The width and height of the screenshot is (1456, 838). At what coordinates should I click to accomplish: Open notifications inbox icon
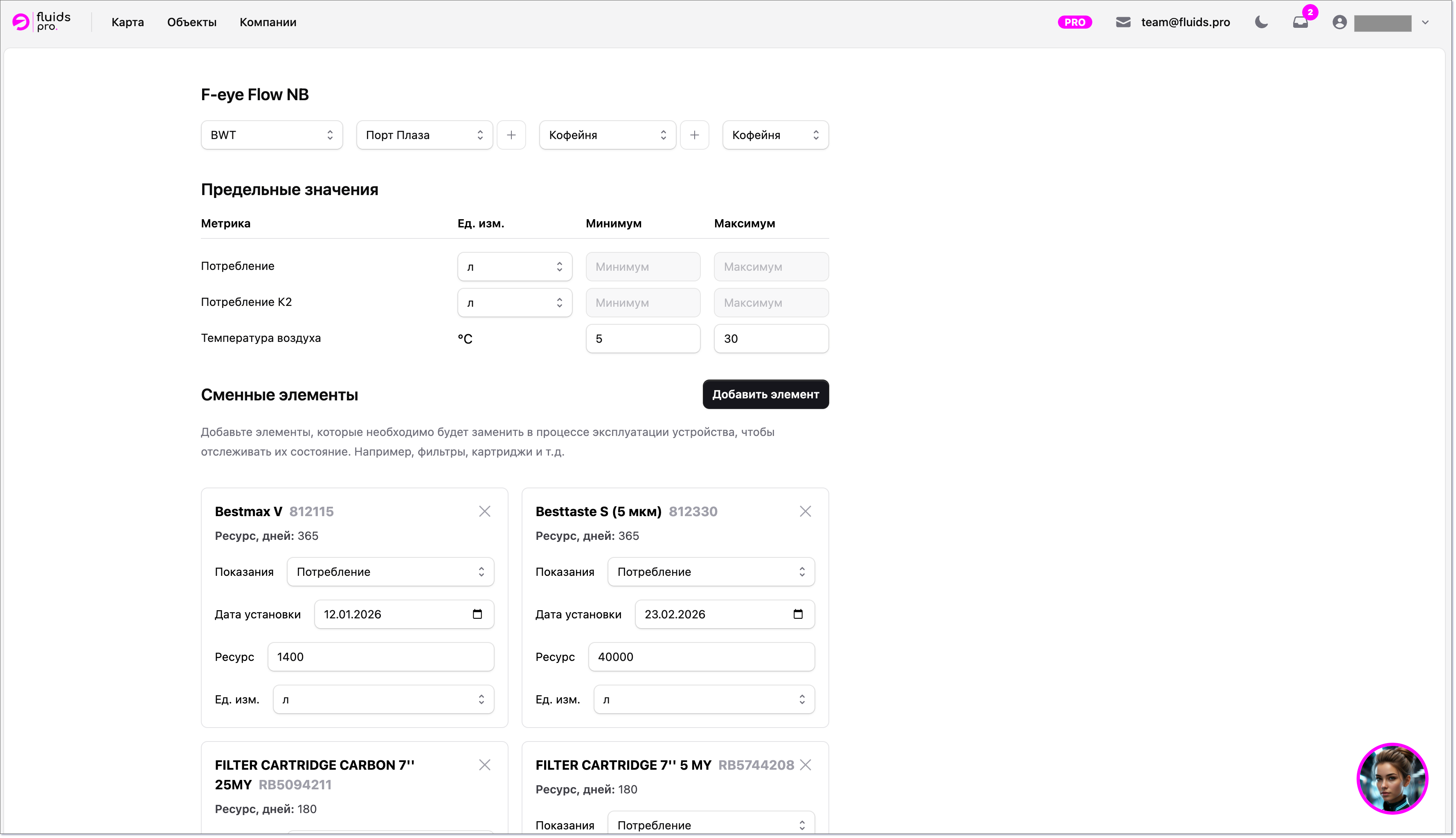1300,22
